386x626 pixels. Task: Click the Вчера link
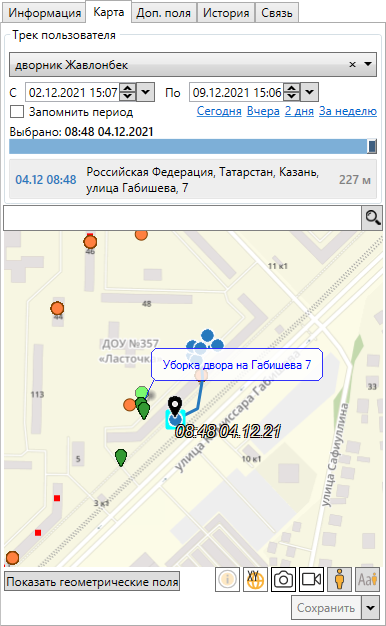coord(263,111)
